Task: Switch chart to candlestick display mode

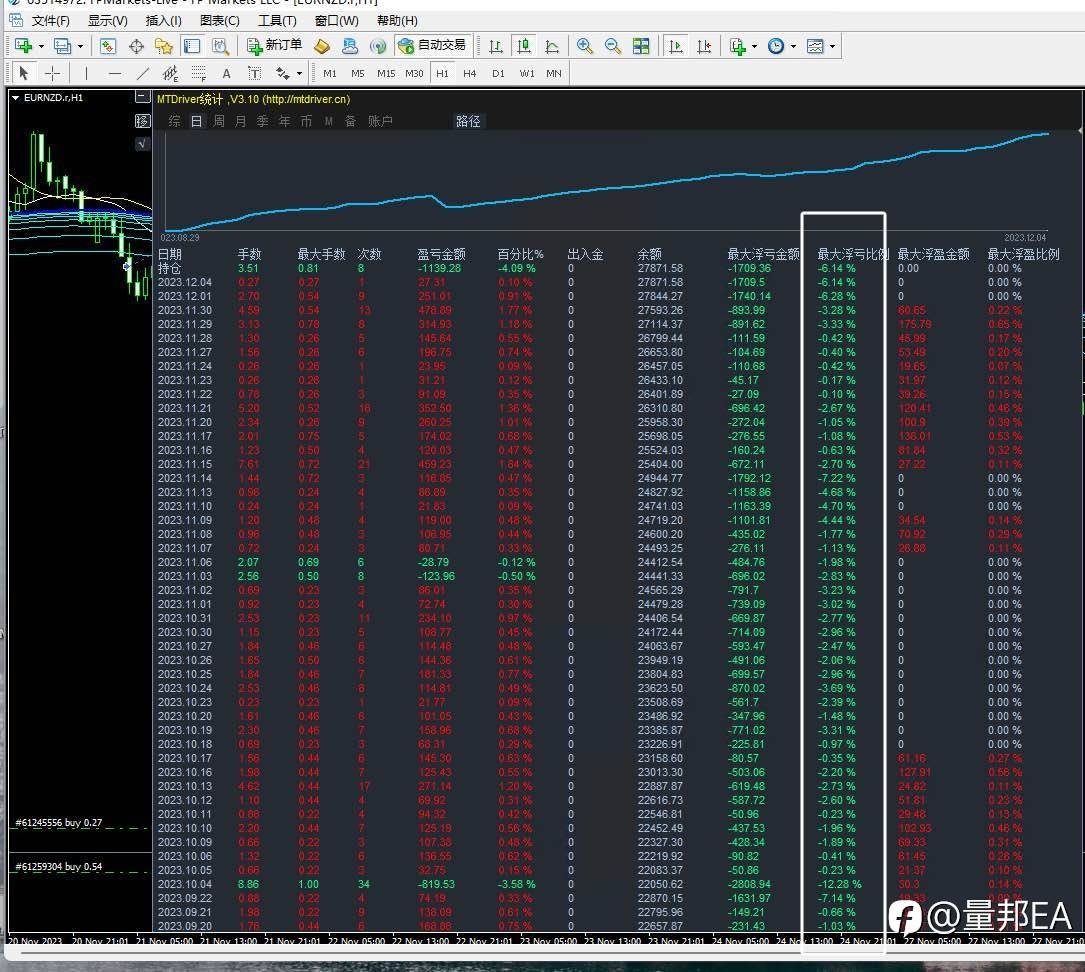Action: click(x=523, y=46)
